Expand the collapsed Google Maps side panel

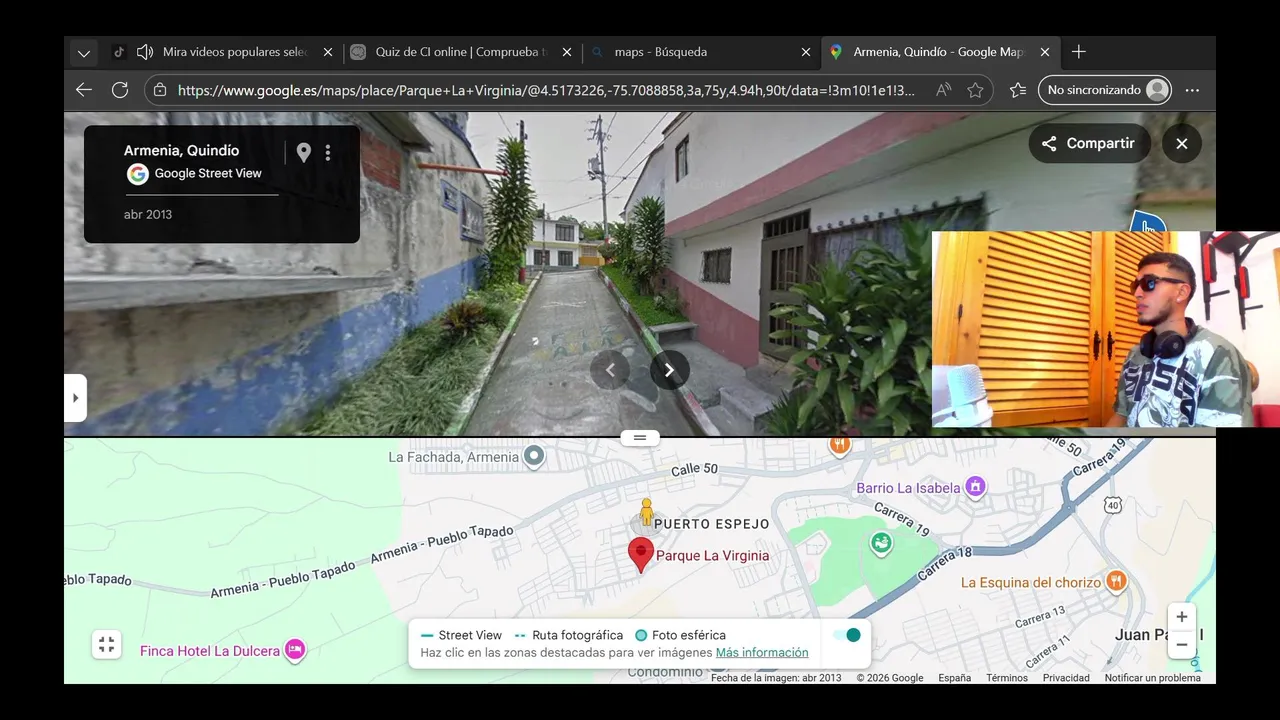coord(75,398)
